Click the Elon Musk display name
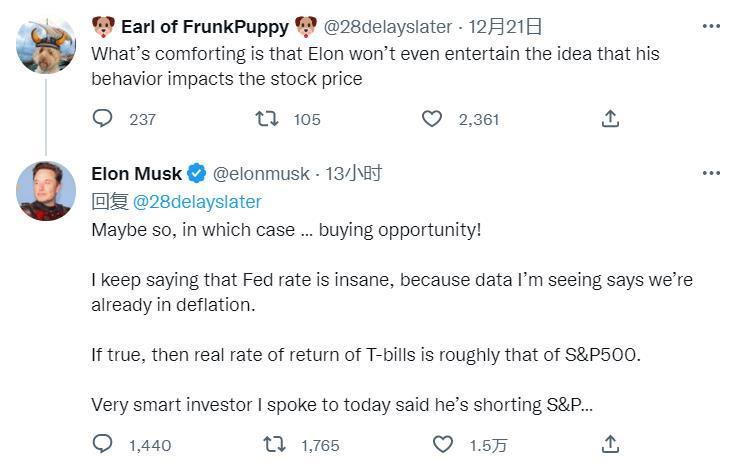744x470 pixels. (137, 173)
